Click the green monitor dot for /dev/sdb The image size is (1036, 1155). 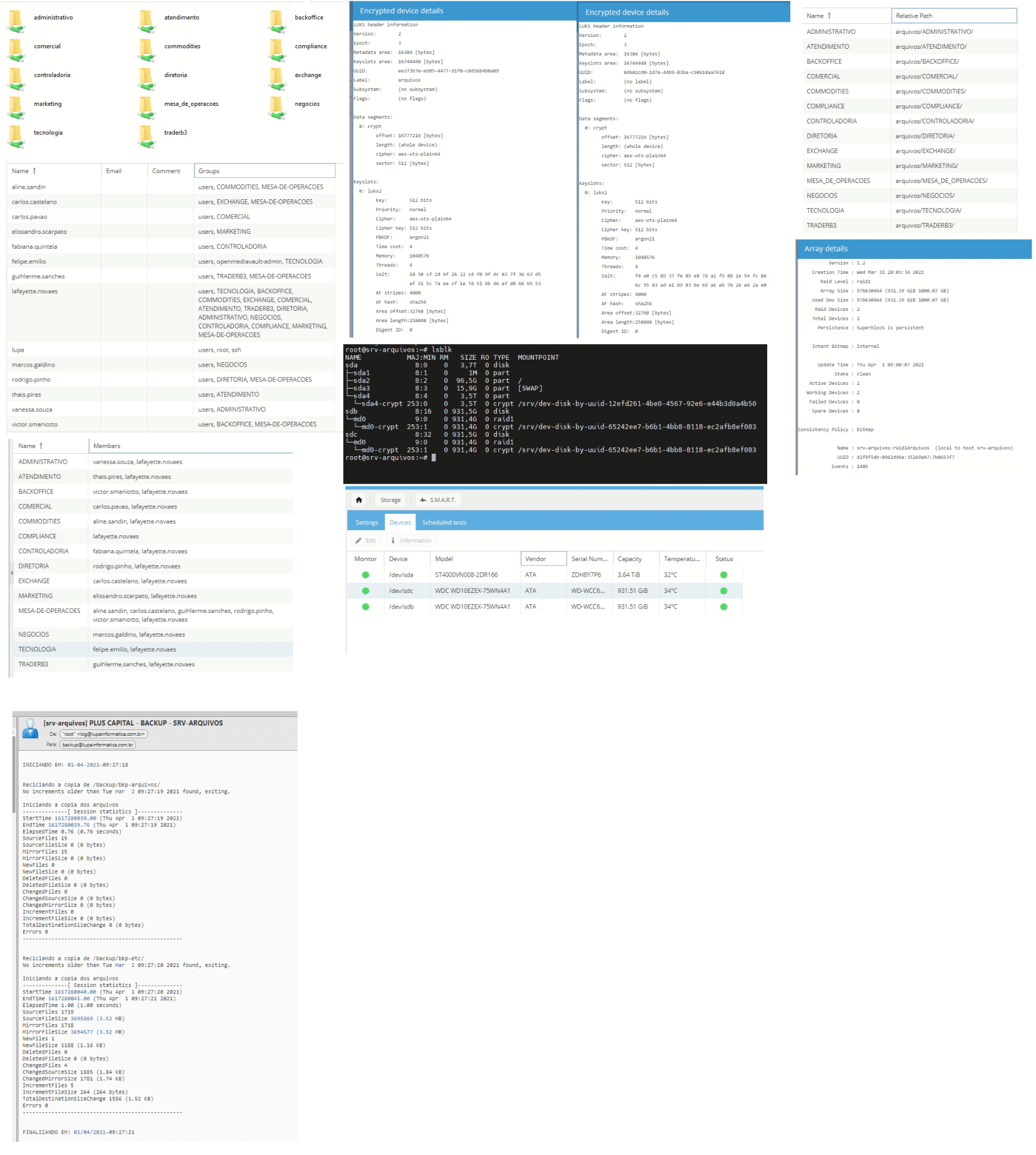(365, 607)
